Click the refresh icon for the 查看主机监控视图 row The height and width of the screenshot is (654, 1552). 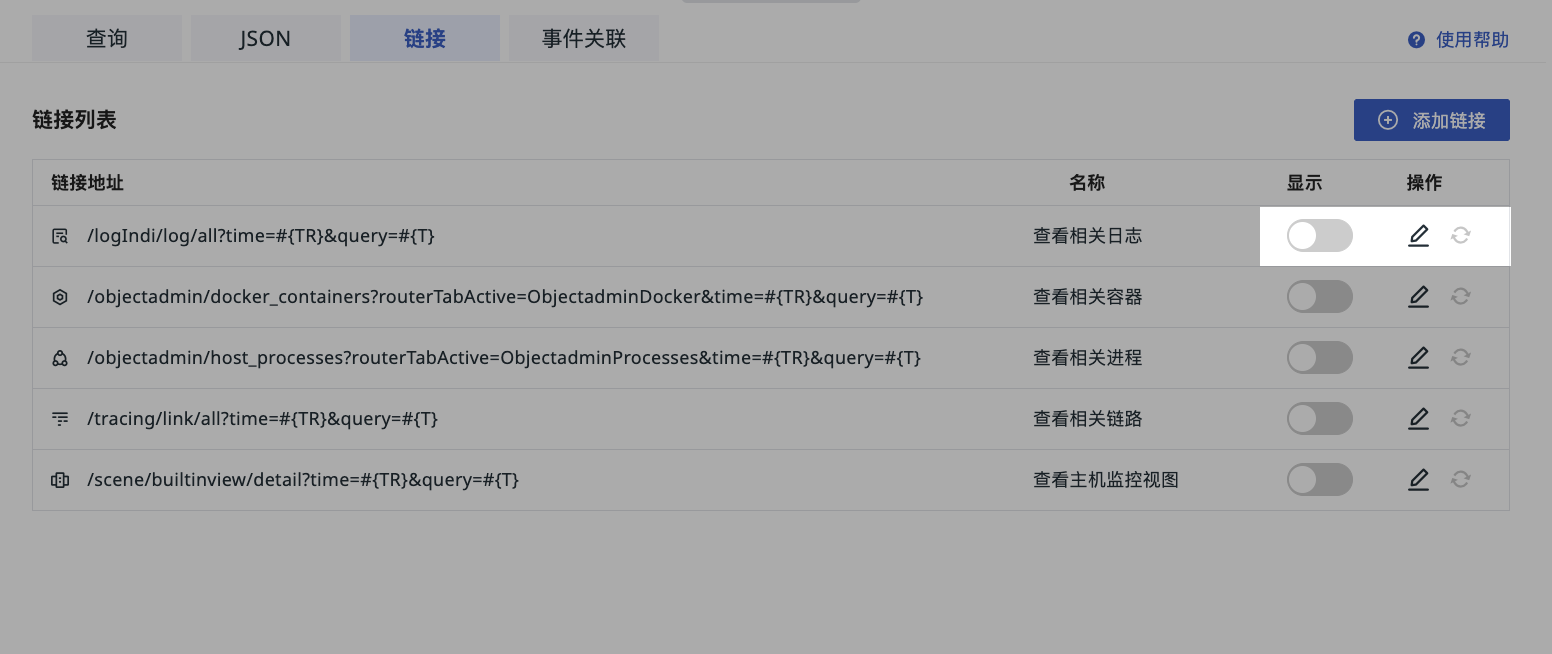[1460, 480]
